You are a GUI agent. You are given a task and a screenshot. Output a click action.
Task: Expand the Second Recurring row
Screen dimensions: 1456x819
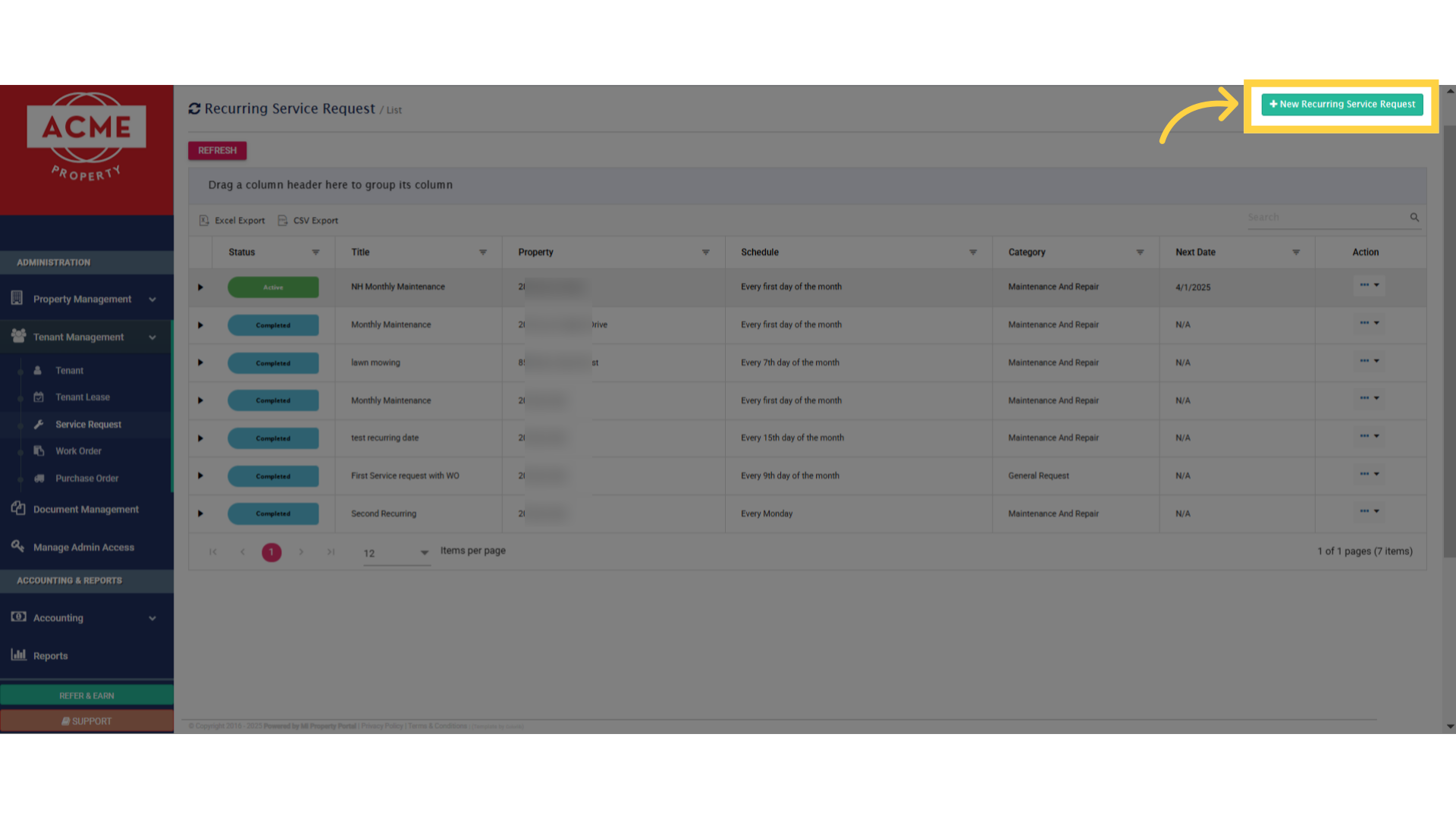pyautogui.click(x=200, y=513)
